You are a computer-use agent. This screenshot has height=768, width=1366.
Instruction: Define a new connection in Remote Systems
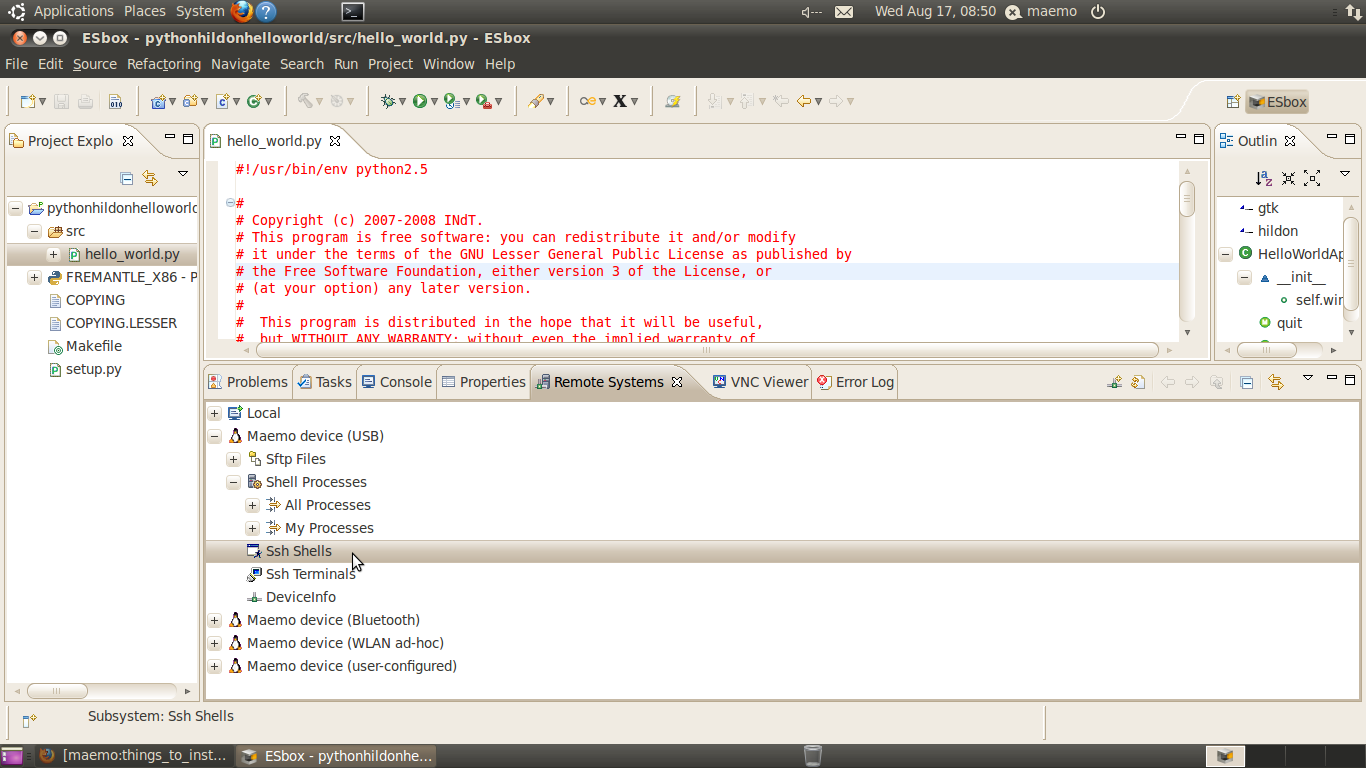coord(1114,382)
